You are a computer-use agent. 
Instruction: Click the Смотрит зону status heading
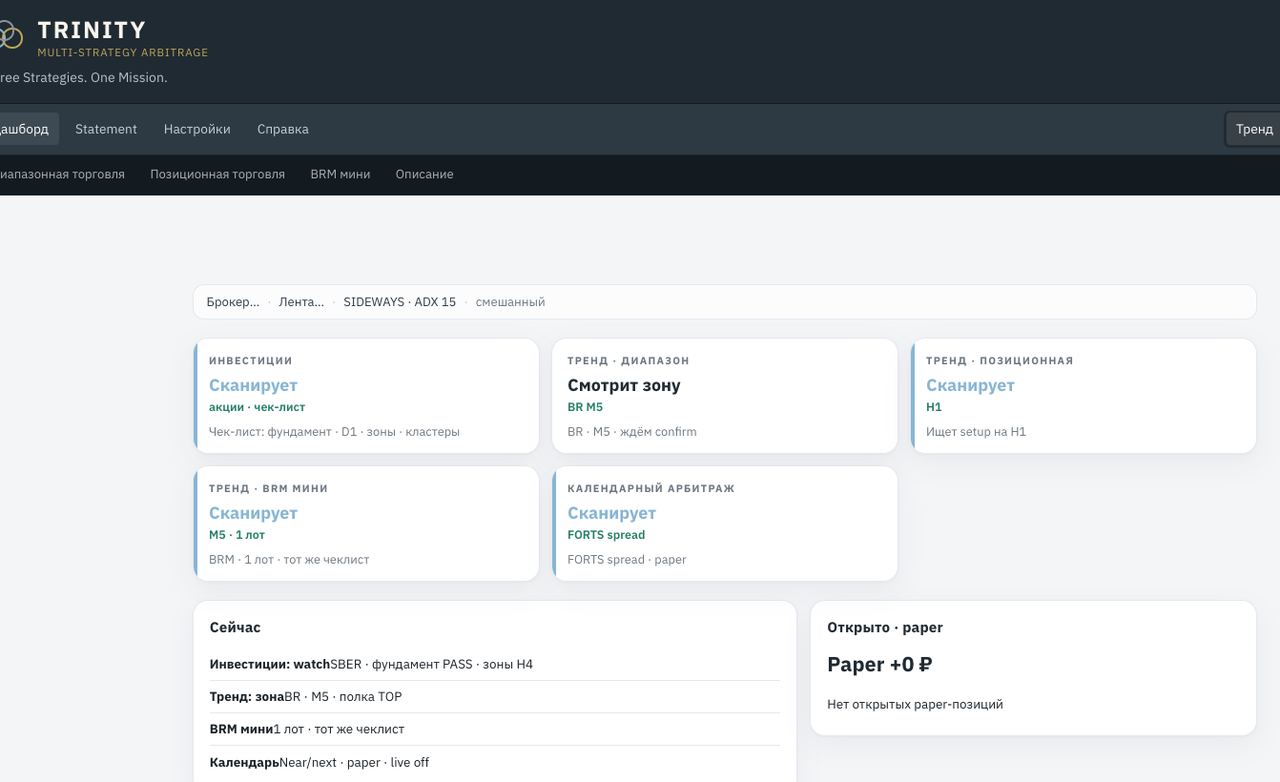pyautogui.click(x=624, y=385)
